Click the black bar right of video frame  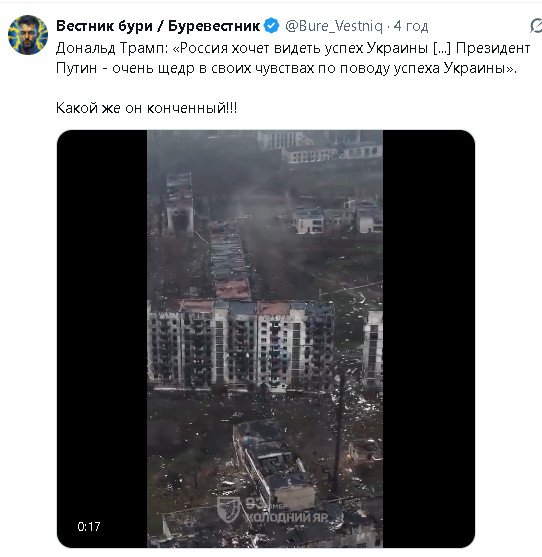[x=429, y=339]
